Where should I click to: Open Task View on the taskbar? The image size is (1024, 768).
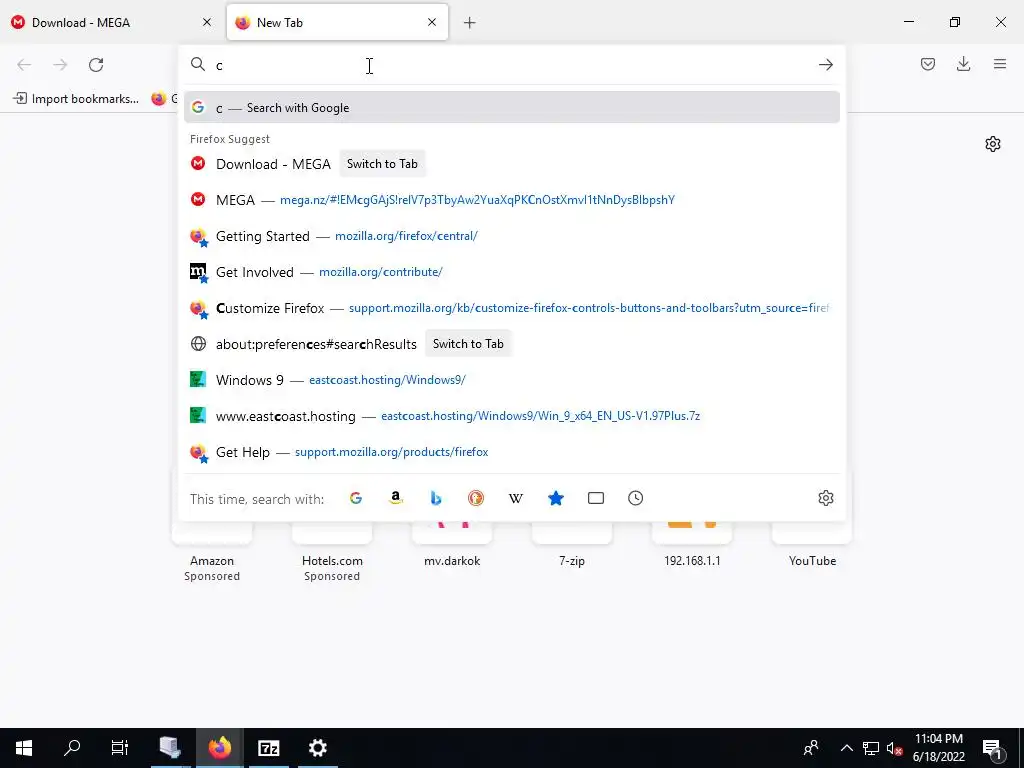(x=120, y=748)
